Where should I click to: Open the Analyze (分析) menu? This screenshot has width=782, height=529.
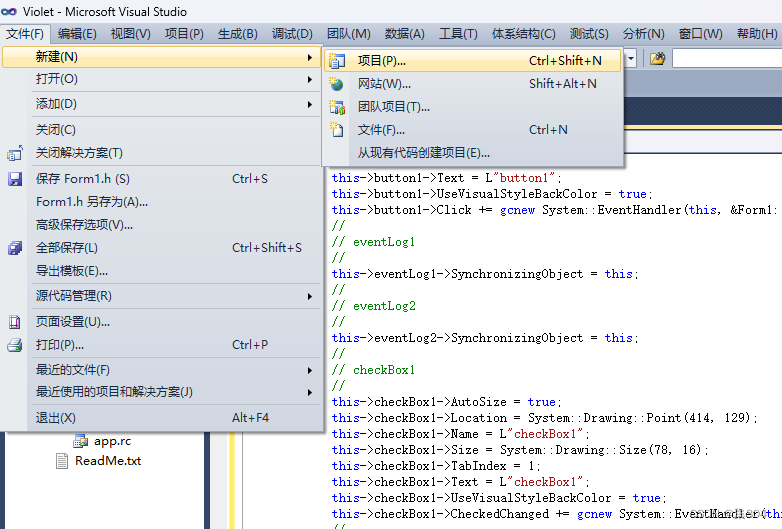[644, 34]
